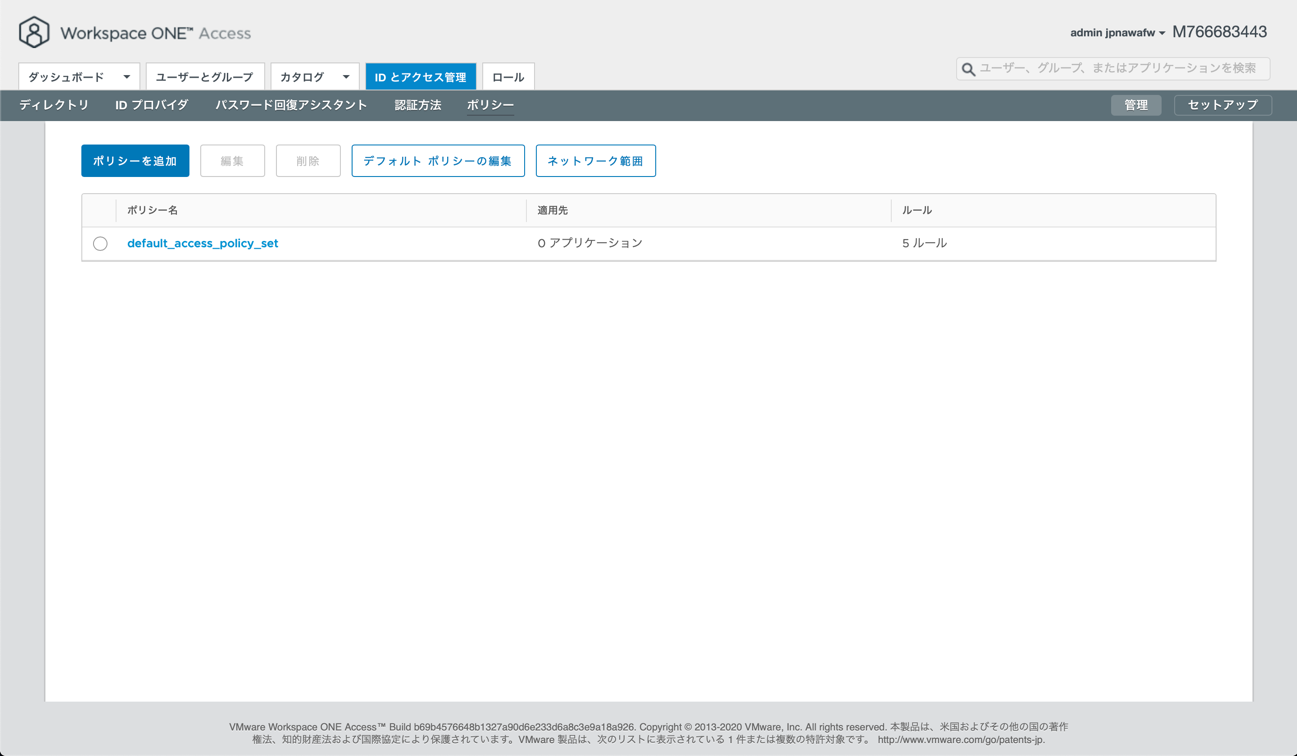Go to the ディレクトリ submenu
This screenshot has width=1297, height=756.
[54, 105]
